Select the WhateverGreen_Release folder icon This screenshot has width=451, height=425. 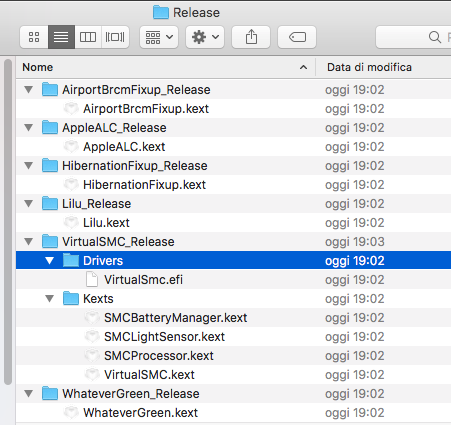50,393
